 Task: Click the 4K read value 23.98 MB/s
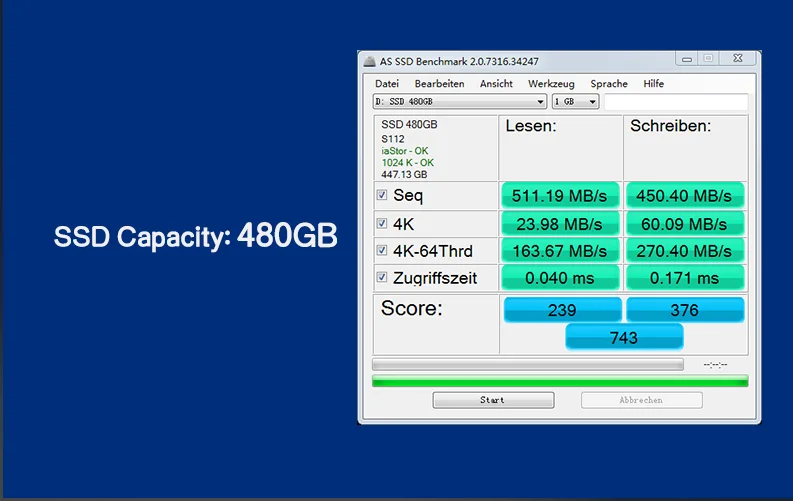[x=560, y=224]
